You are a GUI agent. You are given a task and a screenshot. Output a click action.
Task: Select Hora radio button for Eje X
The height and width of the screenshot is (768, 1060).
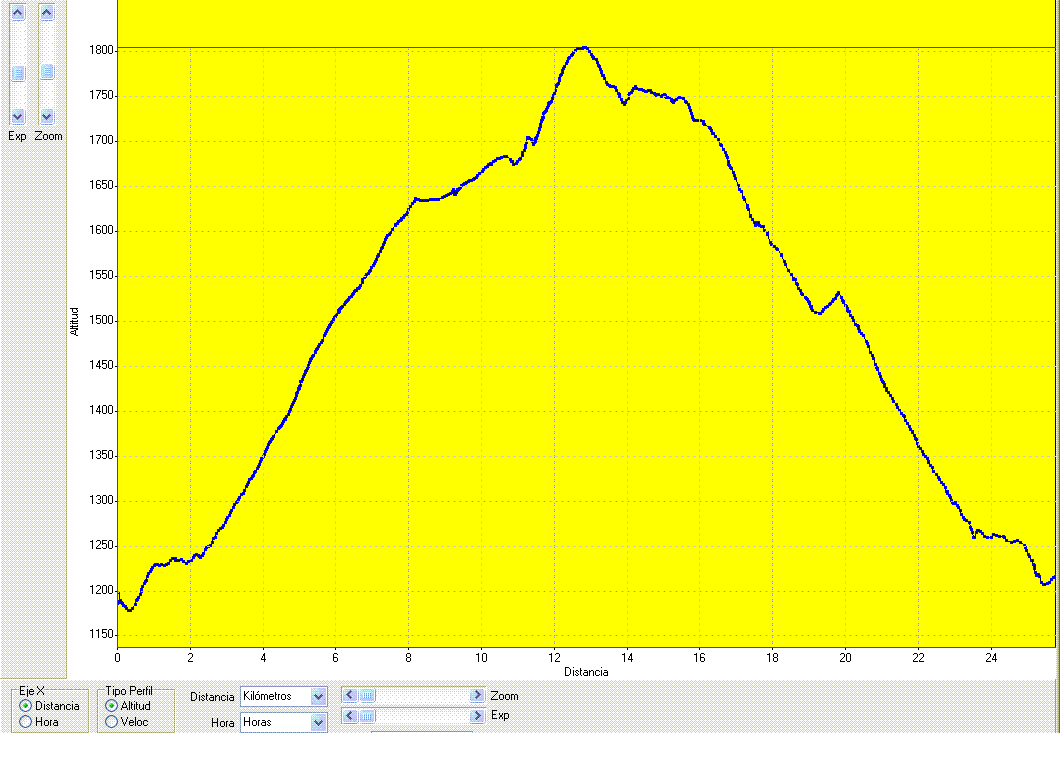(26, 721)
